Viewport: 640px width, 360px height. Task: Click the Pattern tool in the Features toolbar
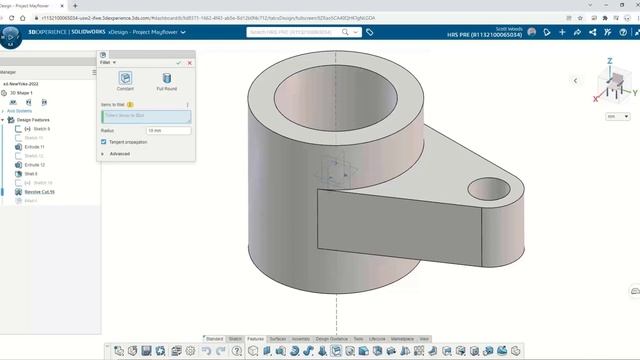point(419,351)
